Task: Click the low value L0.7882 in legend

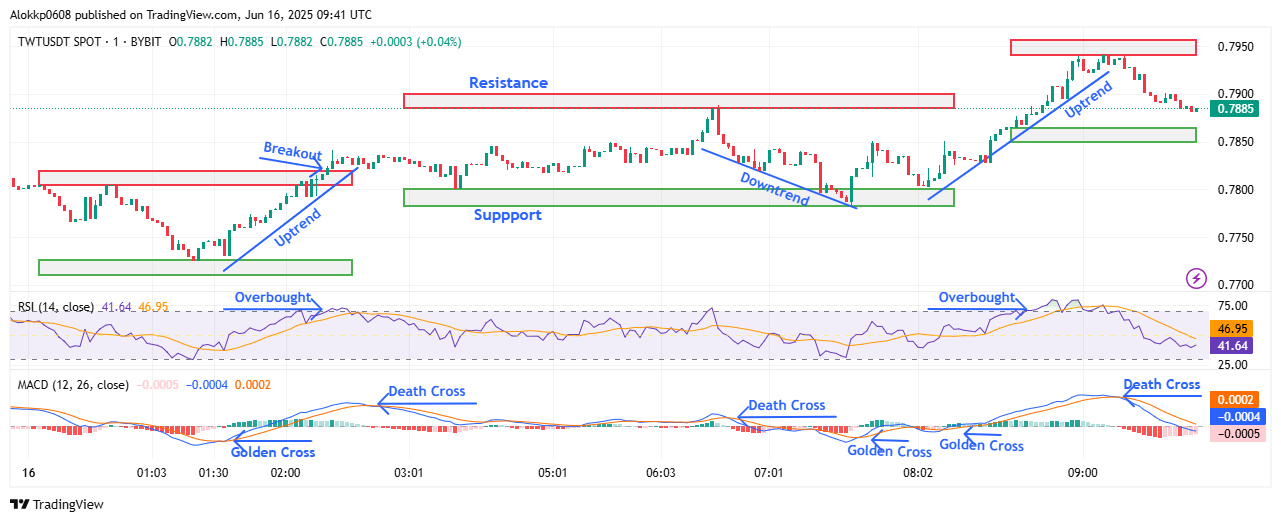Action: click(291, 42)
